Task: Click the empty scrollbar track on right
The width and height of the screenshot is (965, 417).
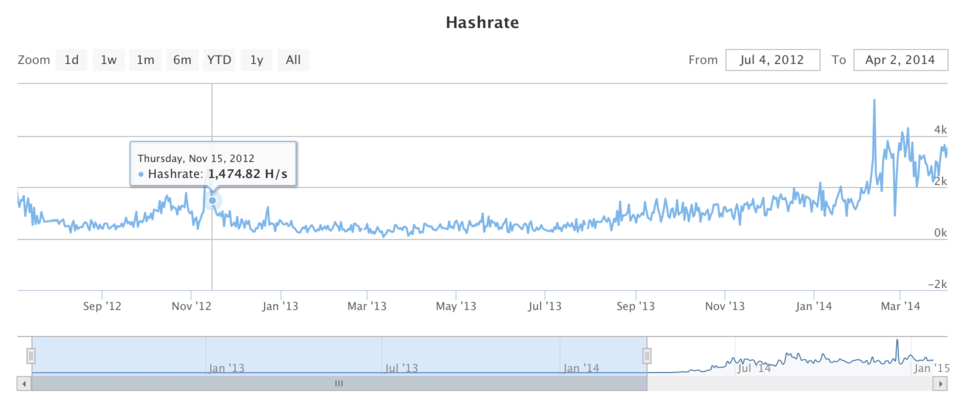Action: click(790, 383)
